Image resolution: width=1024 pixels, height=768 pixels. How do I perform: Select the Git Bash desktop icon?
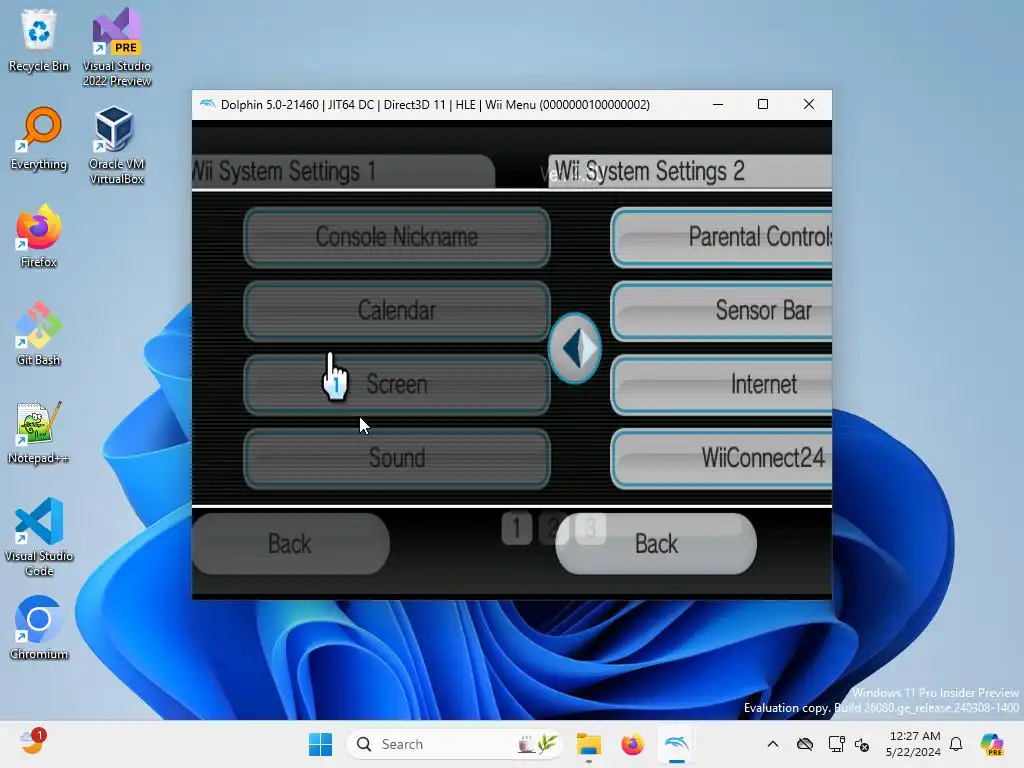tap(39, 334)
